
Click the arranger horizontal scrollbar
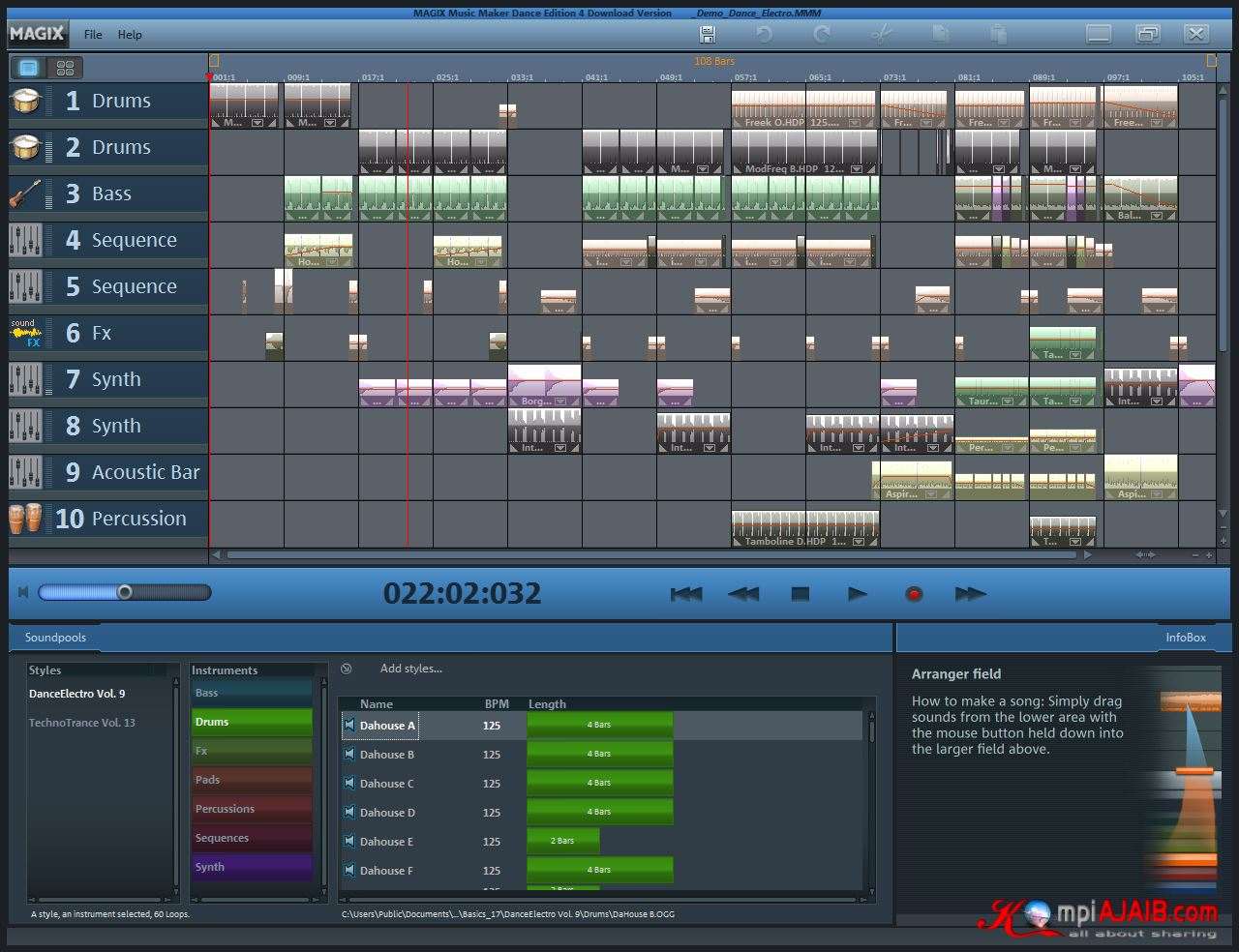650,555
